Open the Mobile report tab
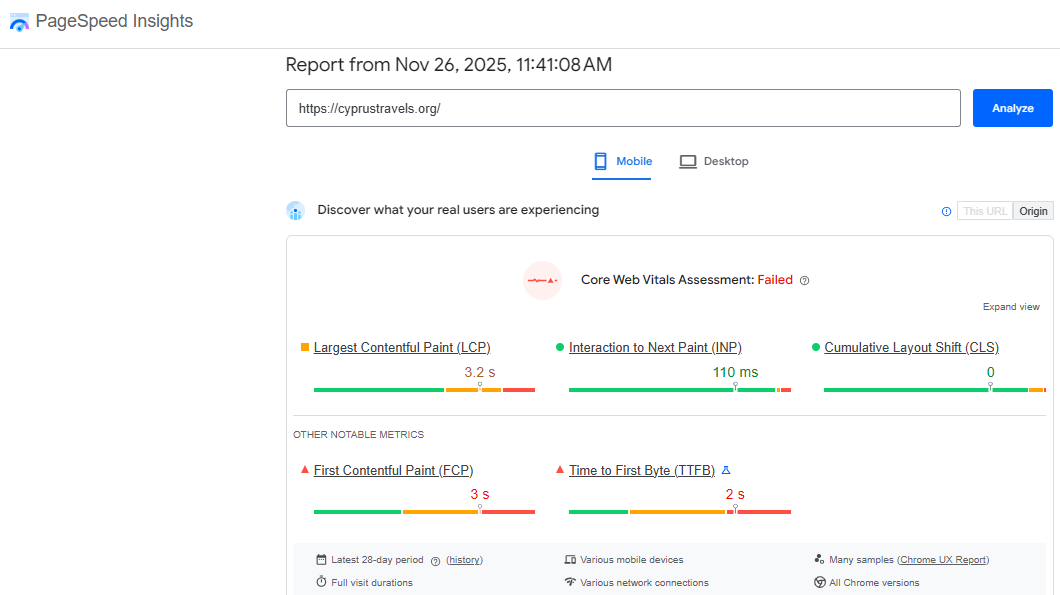 [622, 161]
